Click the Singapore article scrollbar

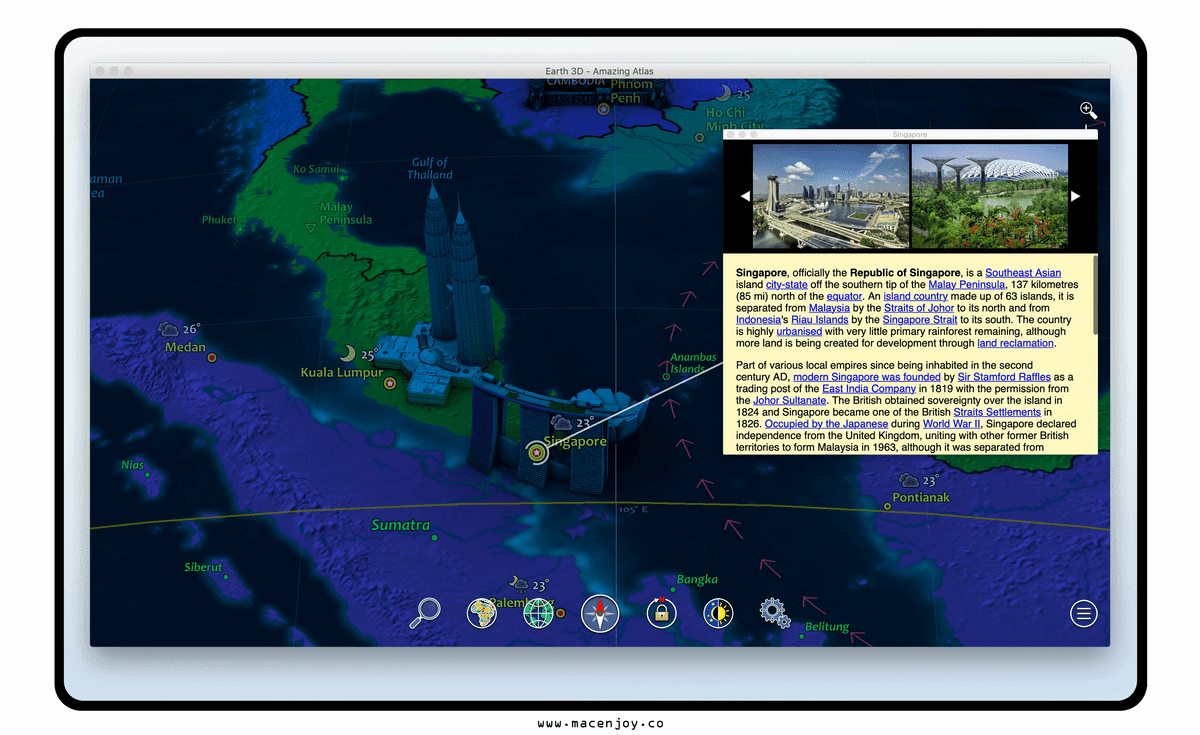pyautogui.click(x=1095, y=294)
